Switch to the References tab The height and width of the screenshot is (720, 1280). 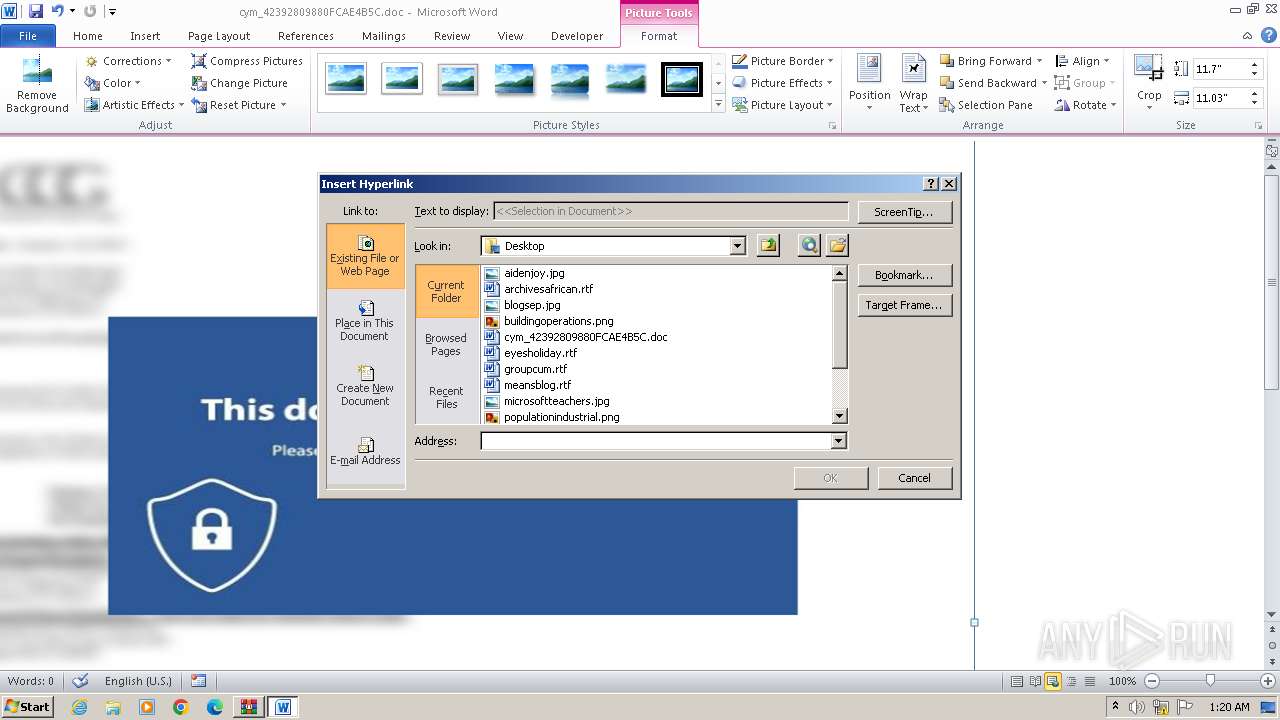[x=306, y=36]
